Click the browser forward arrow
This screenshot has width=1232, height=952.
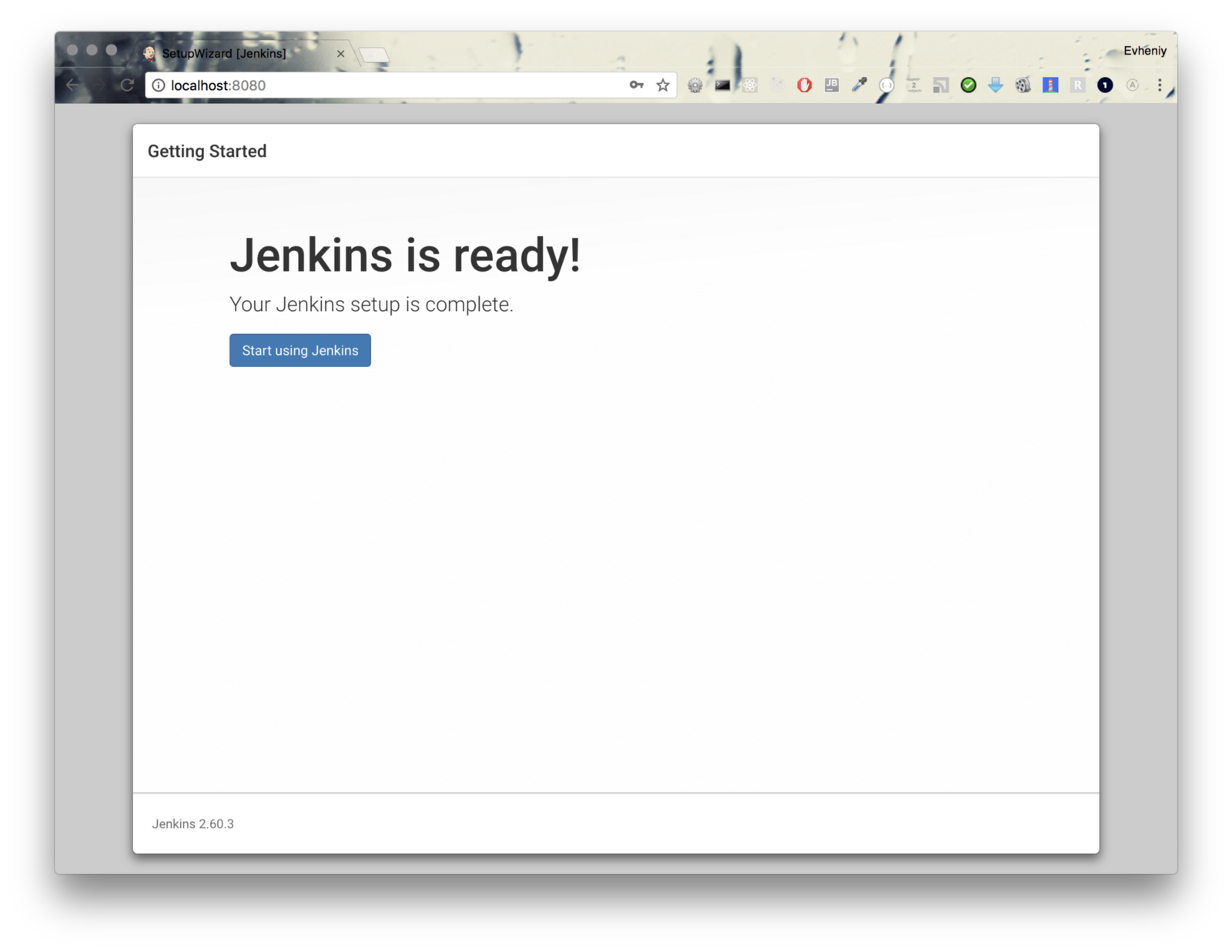click(x=100, y=85)
